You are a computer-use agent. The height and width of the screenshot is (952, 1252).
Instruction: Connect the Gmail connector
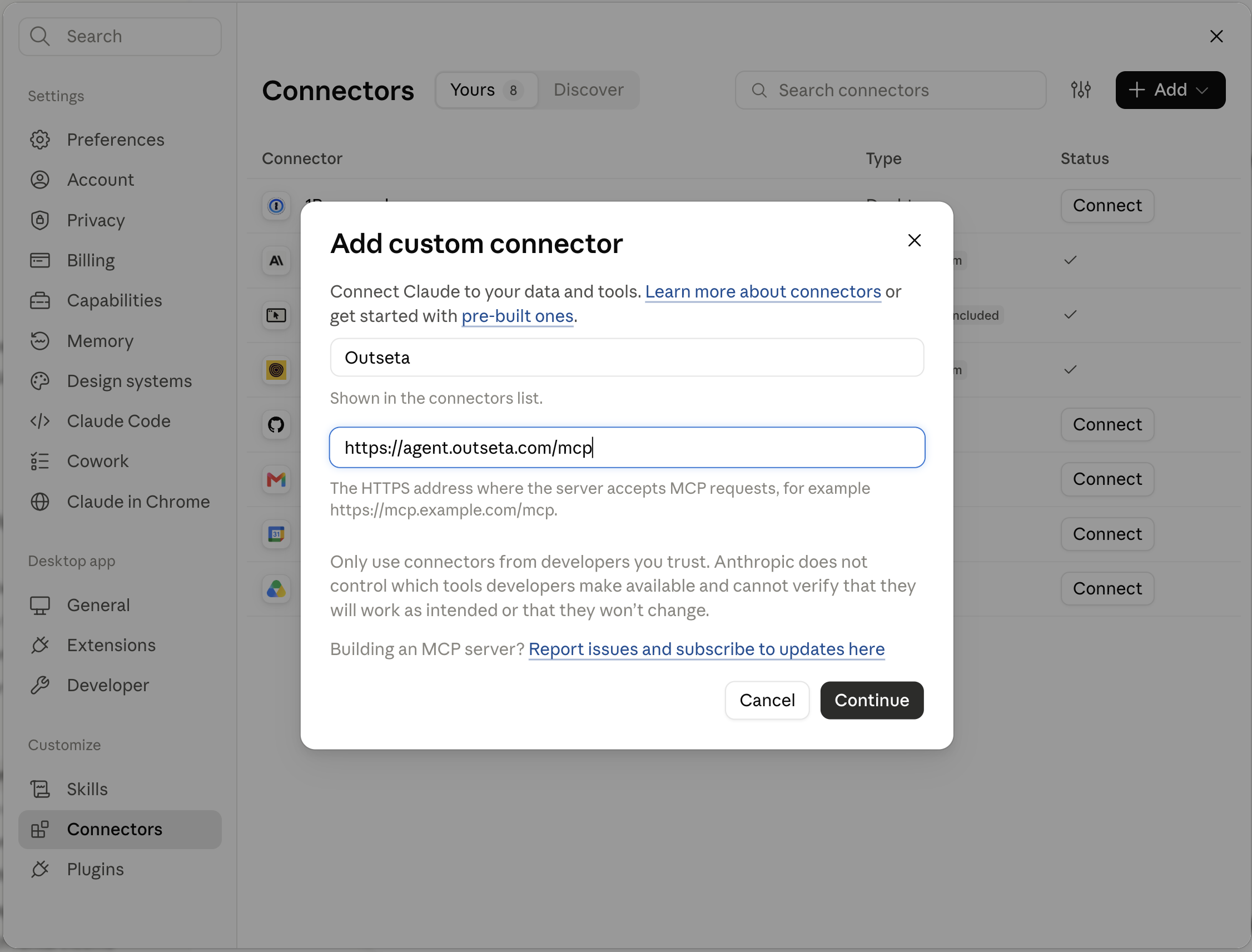coord(1107,479)
